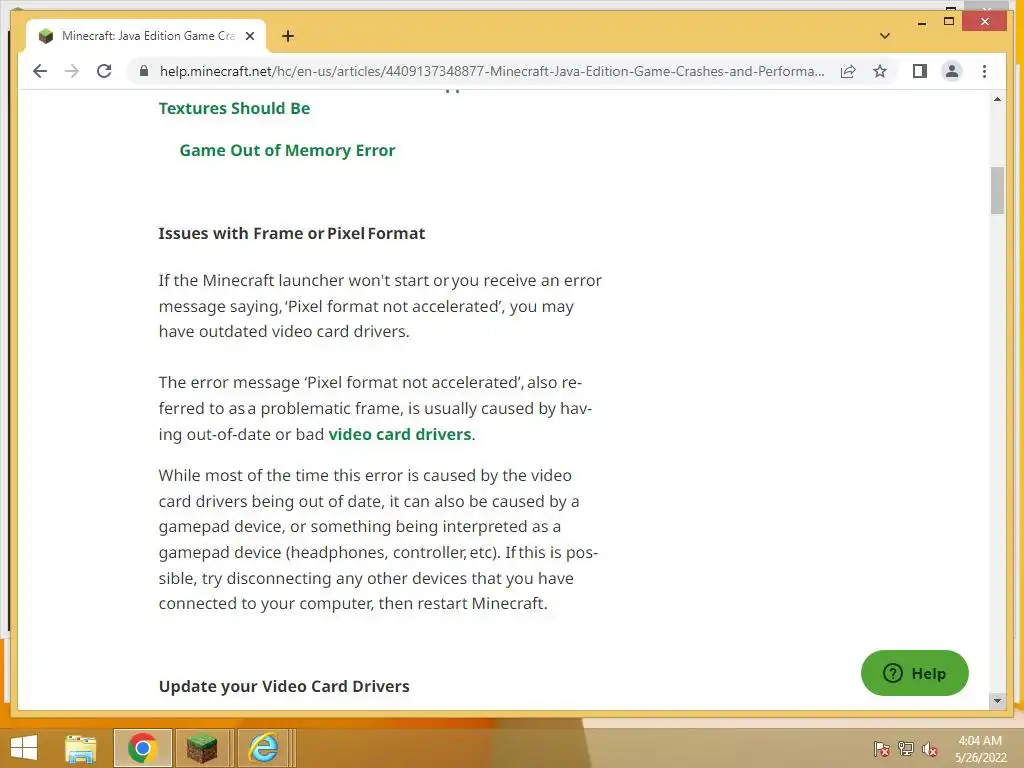
Task: Reload the Minecraft help page
Action: tap(104, 71)
